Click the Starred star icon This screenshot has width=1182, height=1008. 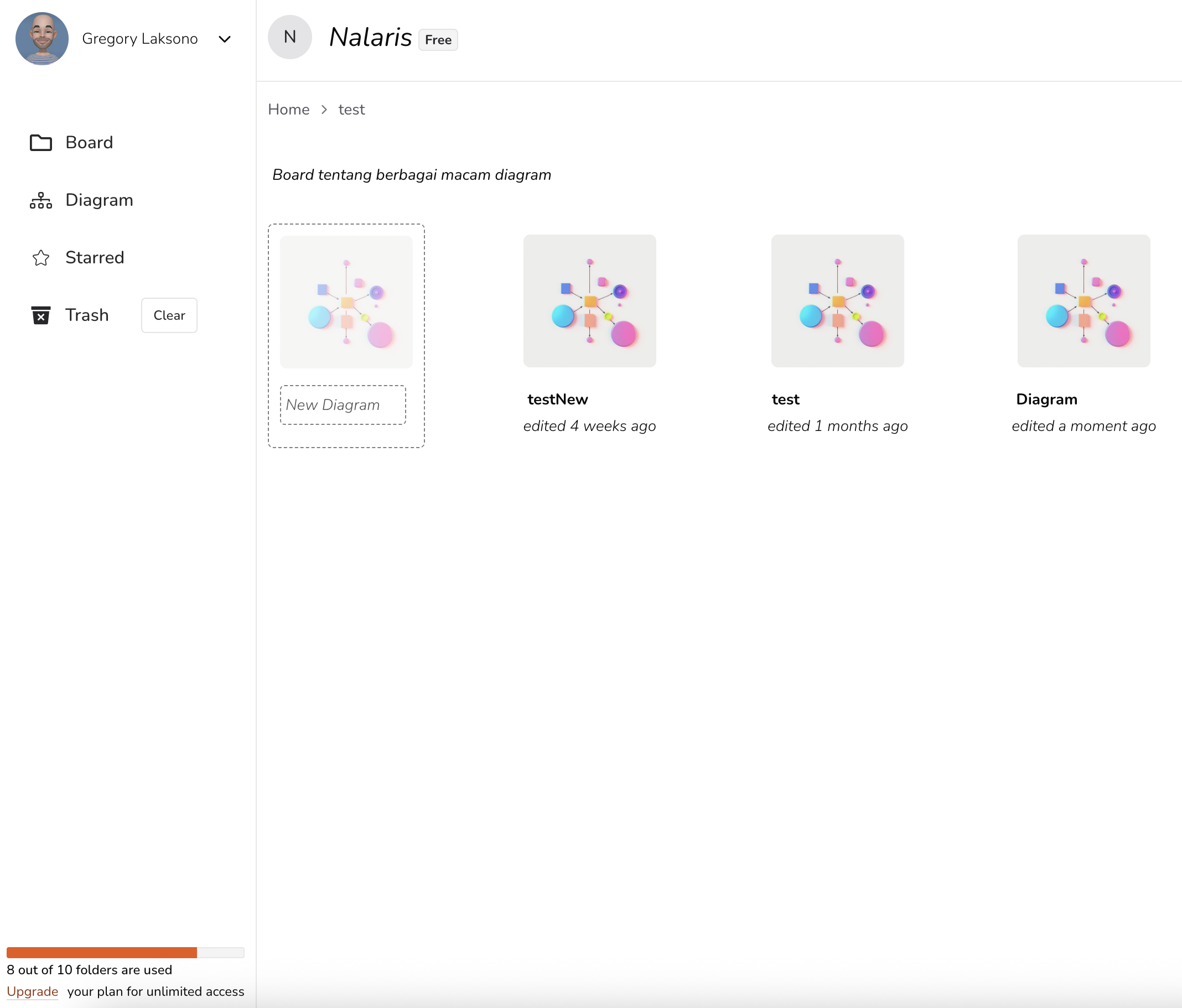click(40, 258)
